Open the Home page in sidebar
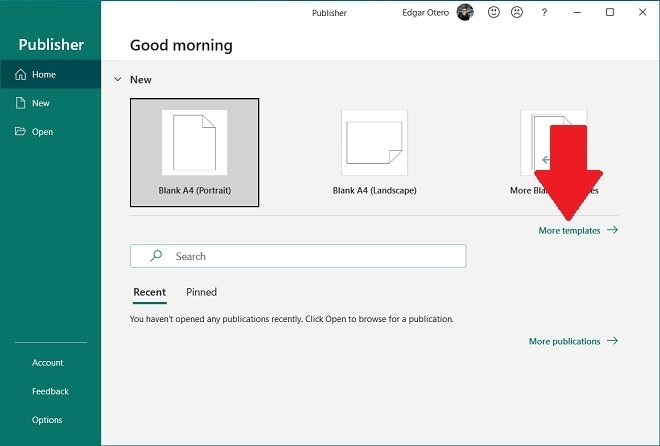 coord(50,74)
